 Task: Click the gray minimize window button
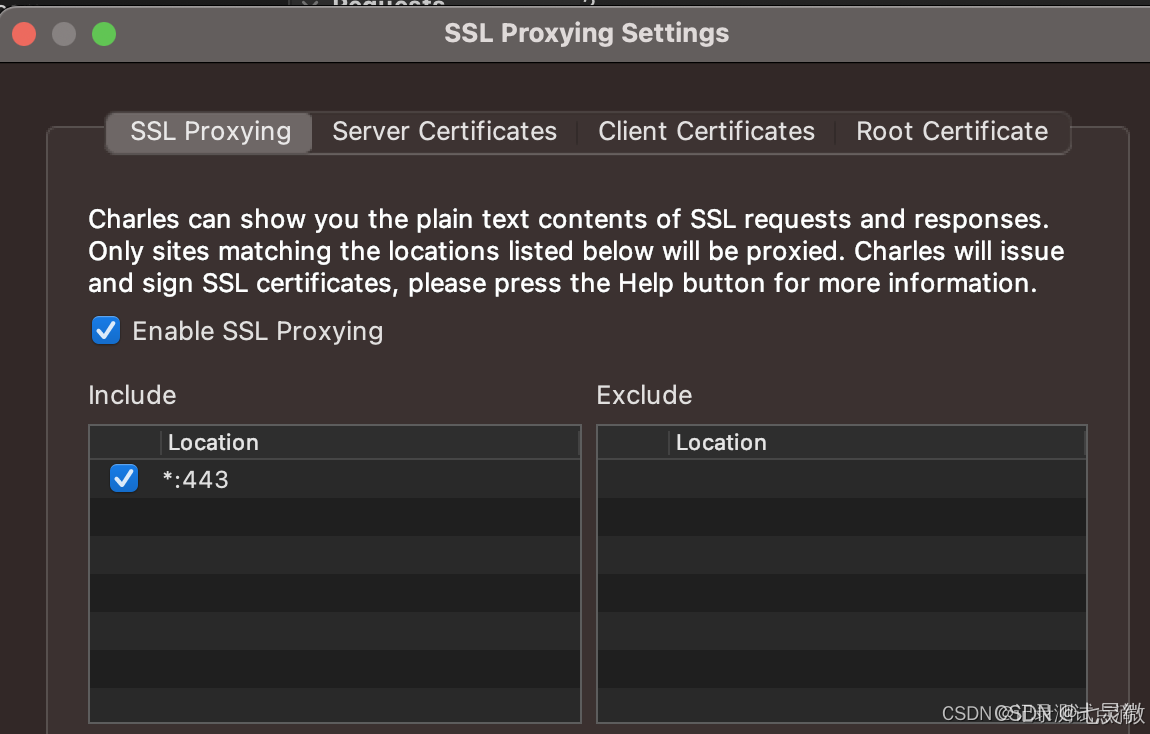[x=64, y=34]
